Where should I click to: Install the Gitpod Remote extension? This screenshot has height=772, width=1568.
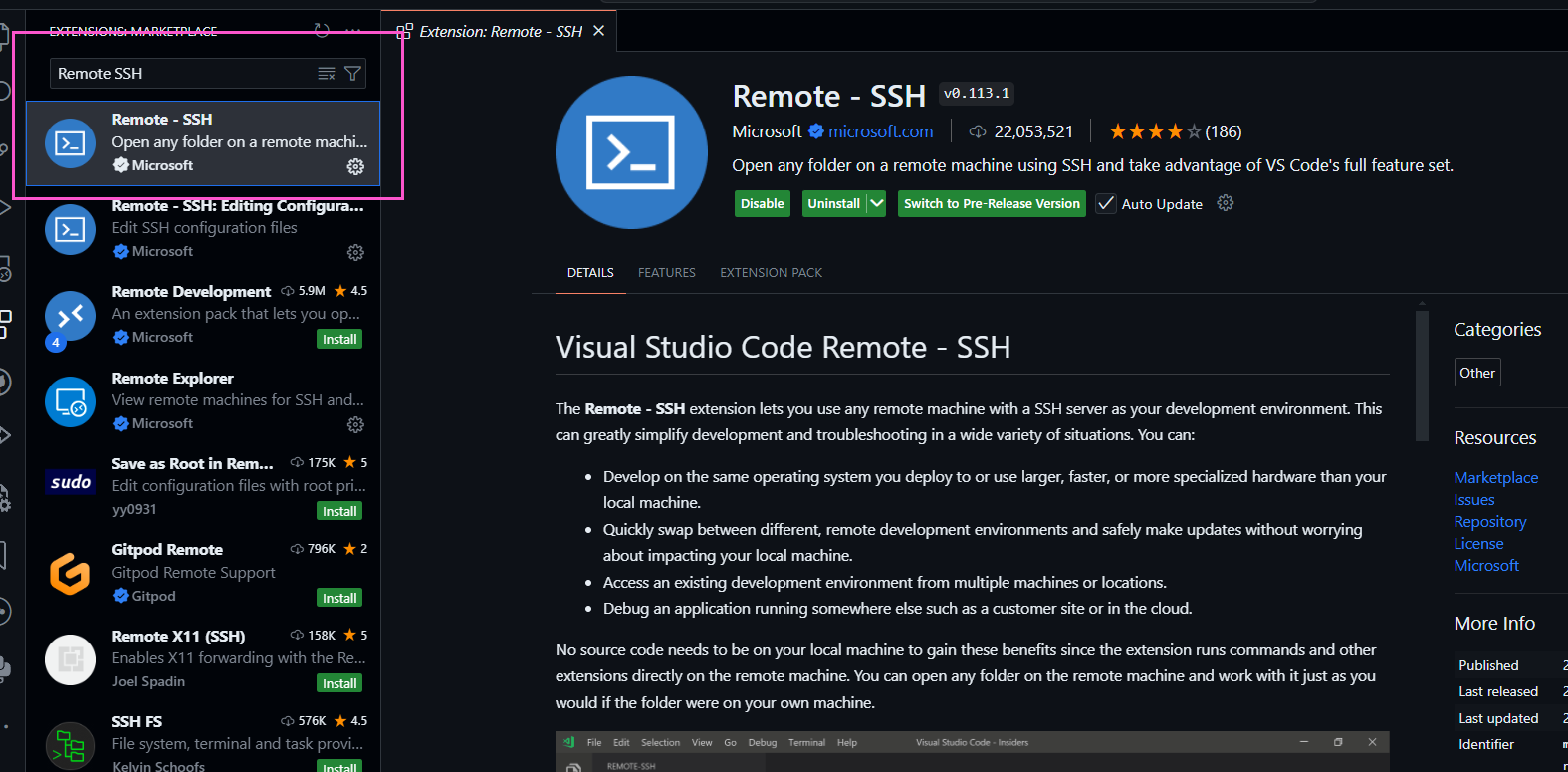[339, 598]
